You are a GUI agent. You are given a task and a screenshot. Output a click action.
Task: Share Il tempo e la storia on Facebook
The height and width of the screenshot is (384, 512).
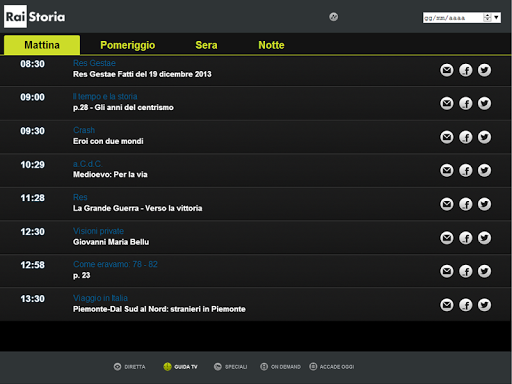pos(466,103)
